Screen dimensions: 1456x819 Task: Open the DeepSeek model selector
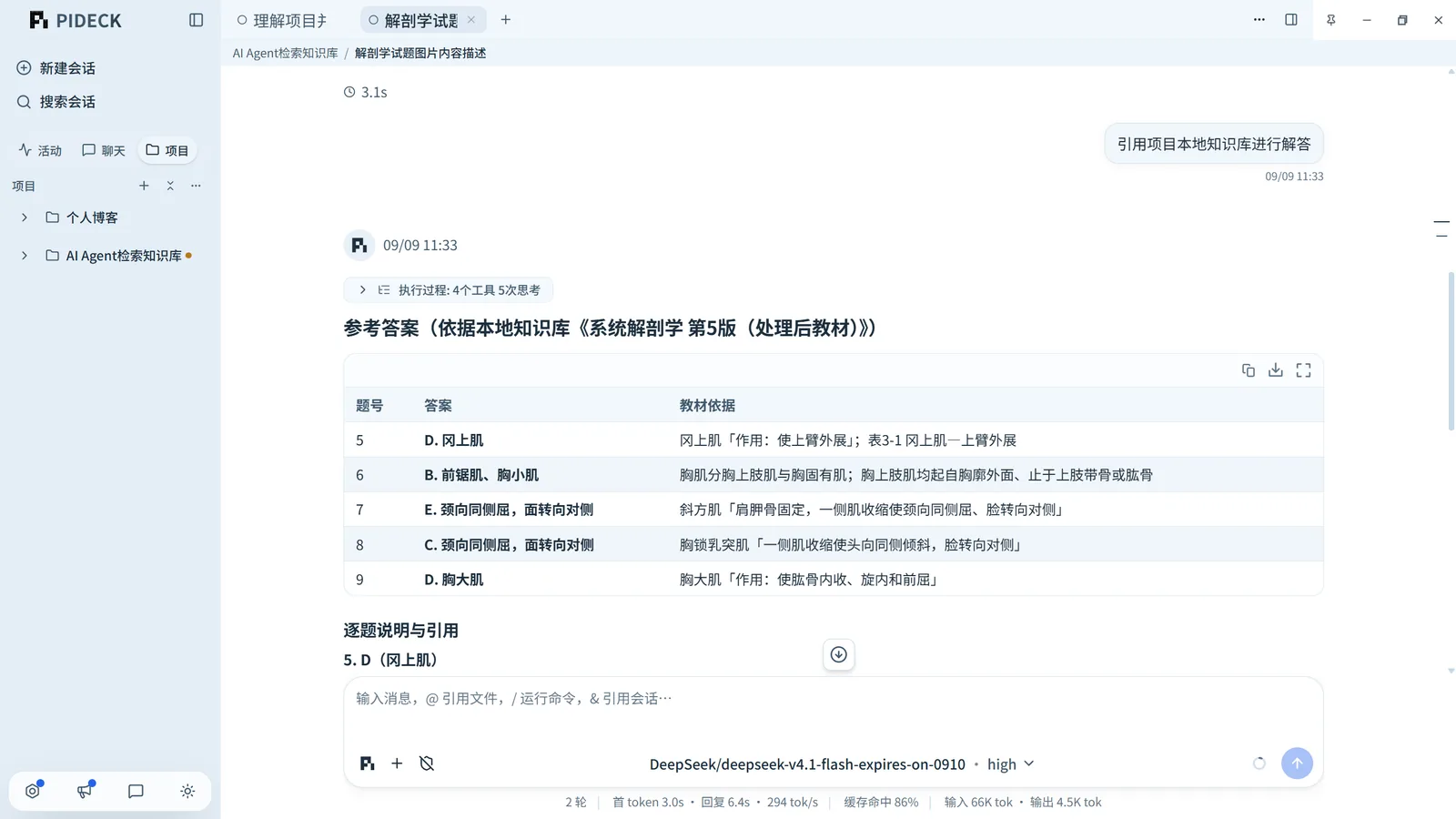(807, 764)
